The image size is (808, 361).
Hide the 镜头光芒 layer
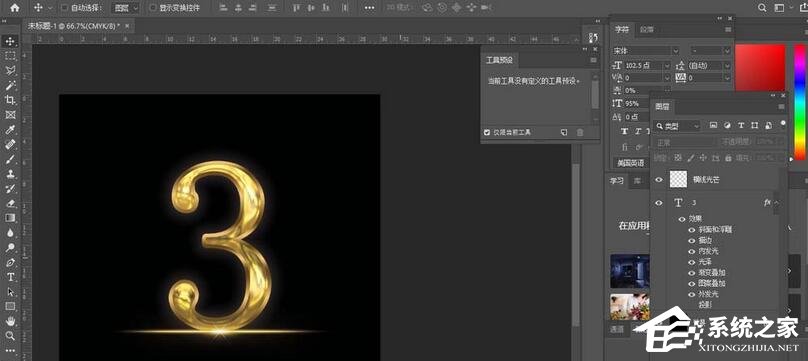tap(659, 180)
